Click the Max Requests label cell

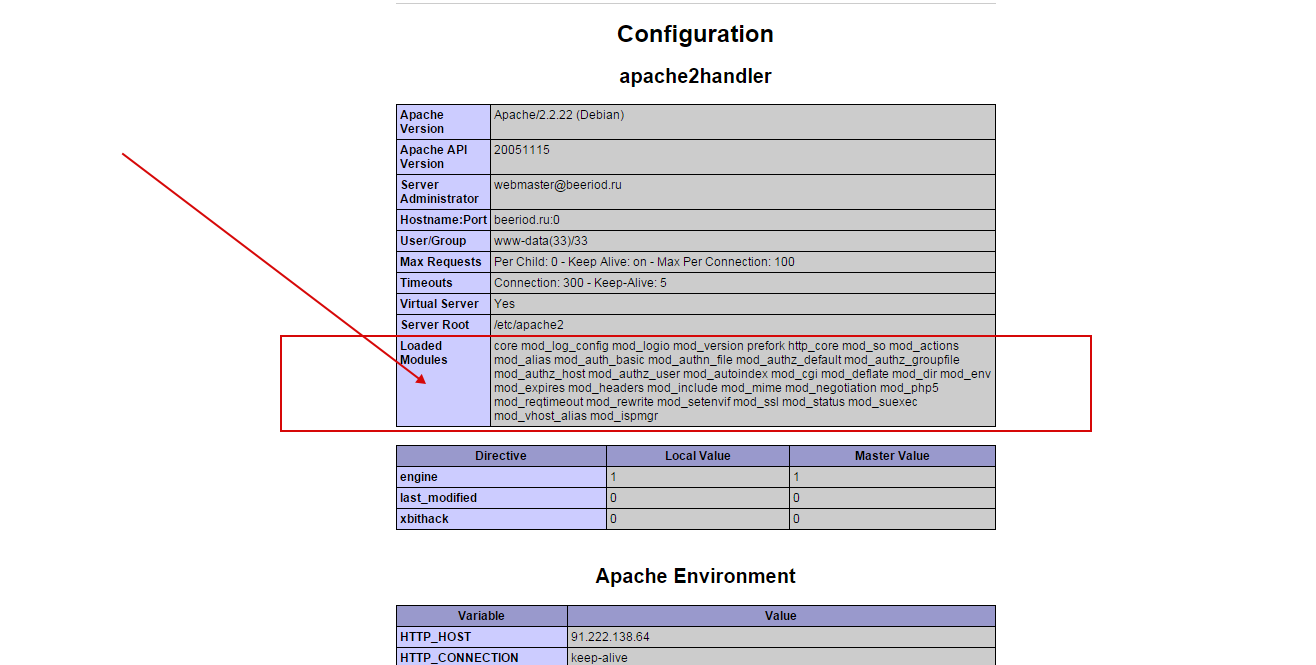tap(440, 262)
